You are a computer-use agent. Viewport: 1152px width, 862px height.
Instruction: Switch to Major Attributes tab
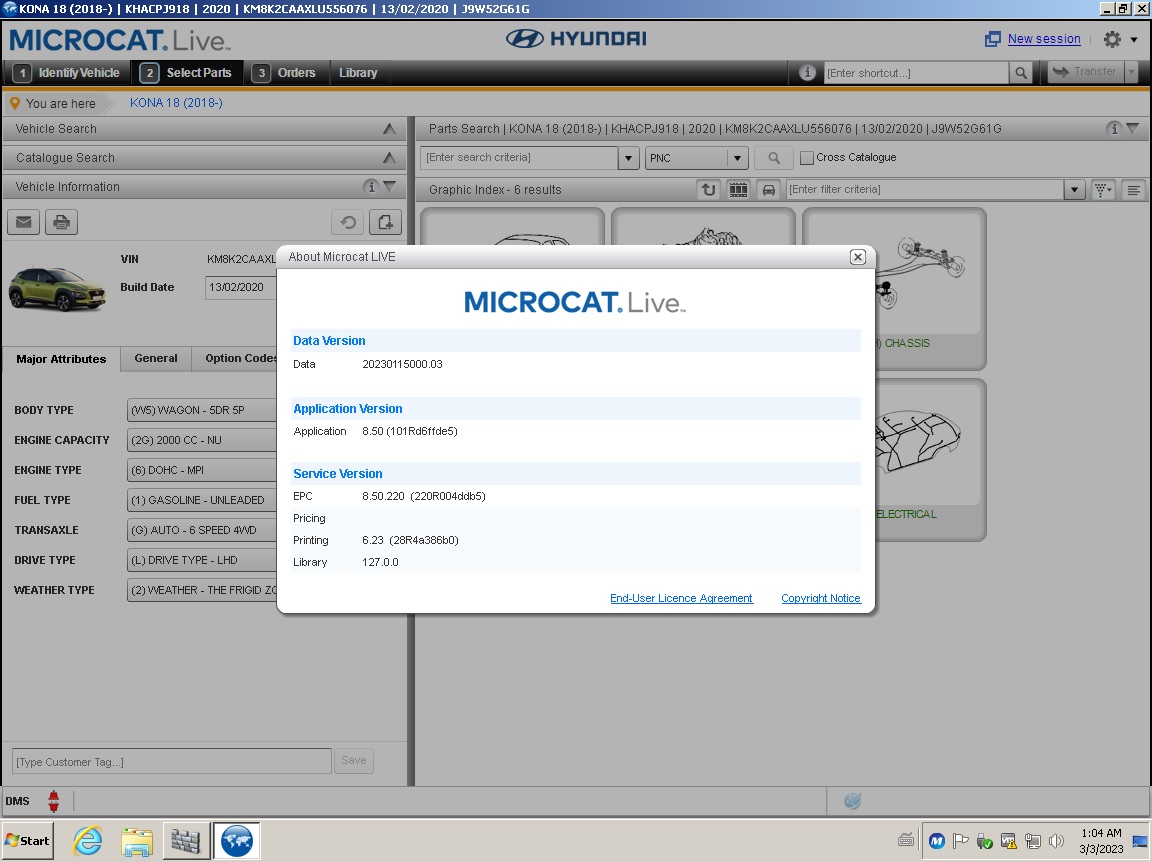coord(61,359)
